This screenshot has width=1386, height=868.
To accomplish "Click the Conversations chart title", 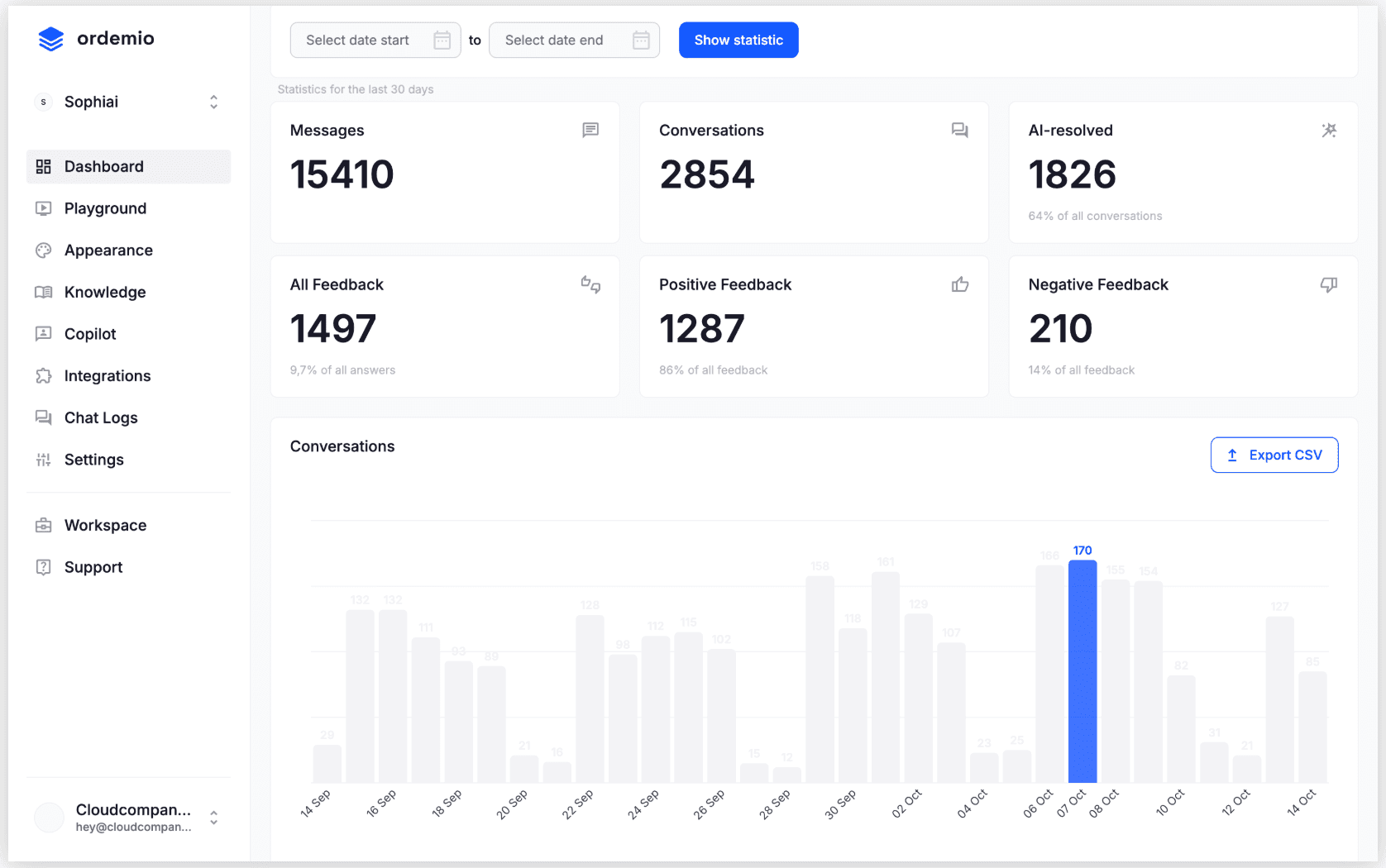I will (x=342, y=446).
